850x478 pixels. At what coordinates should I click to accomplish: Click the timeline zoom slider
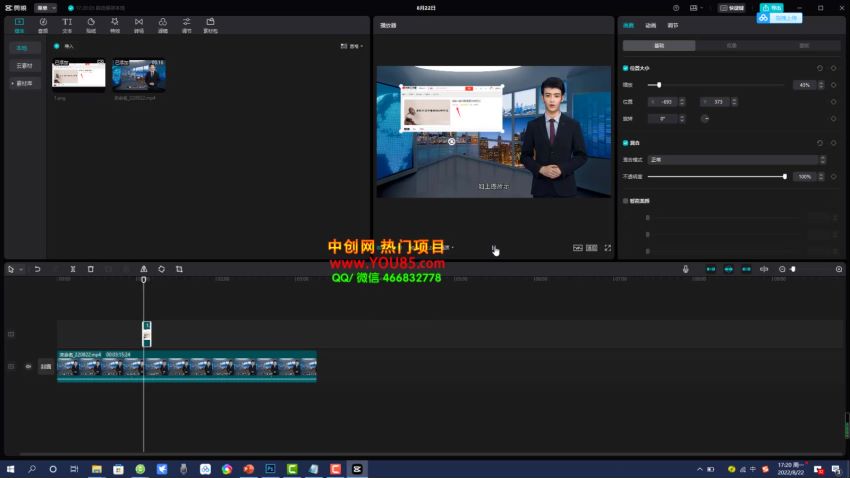[x=793, y=269]
